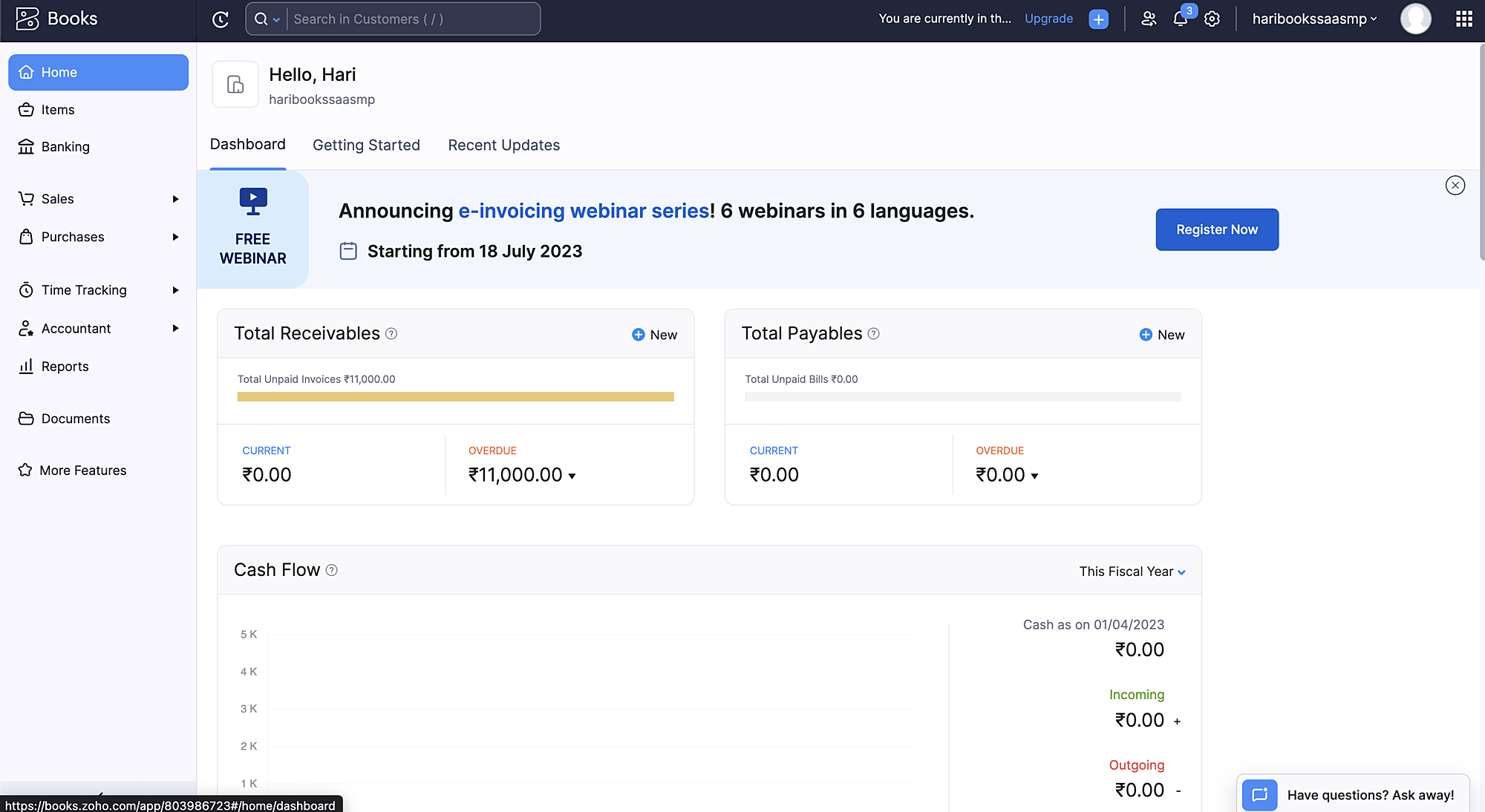This screenshot has height=812, width=1485.
Task: Click the Upgrade link
Action: tap(1048, 19)
